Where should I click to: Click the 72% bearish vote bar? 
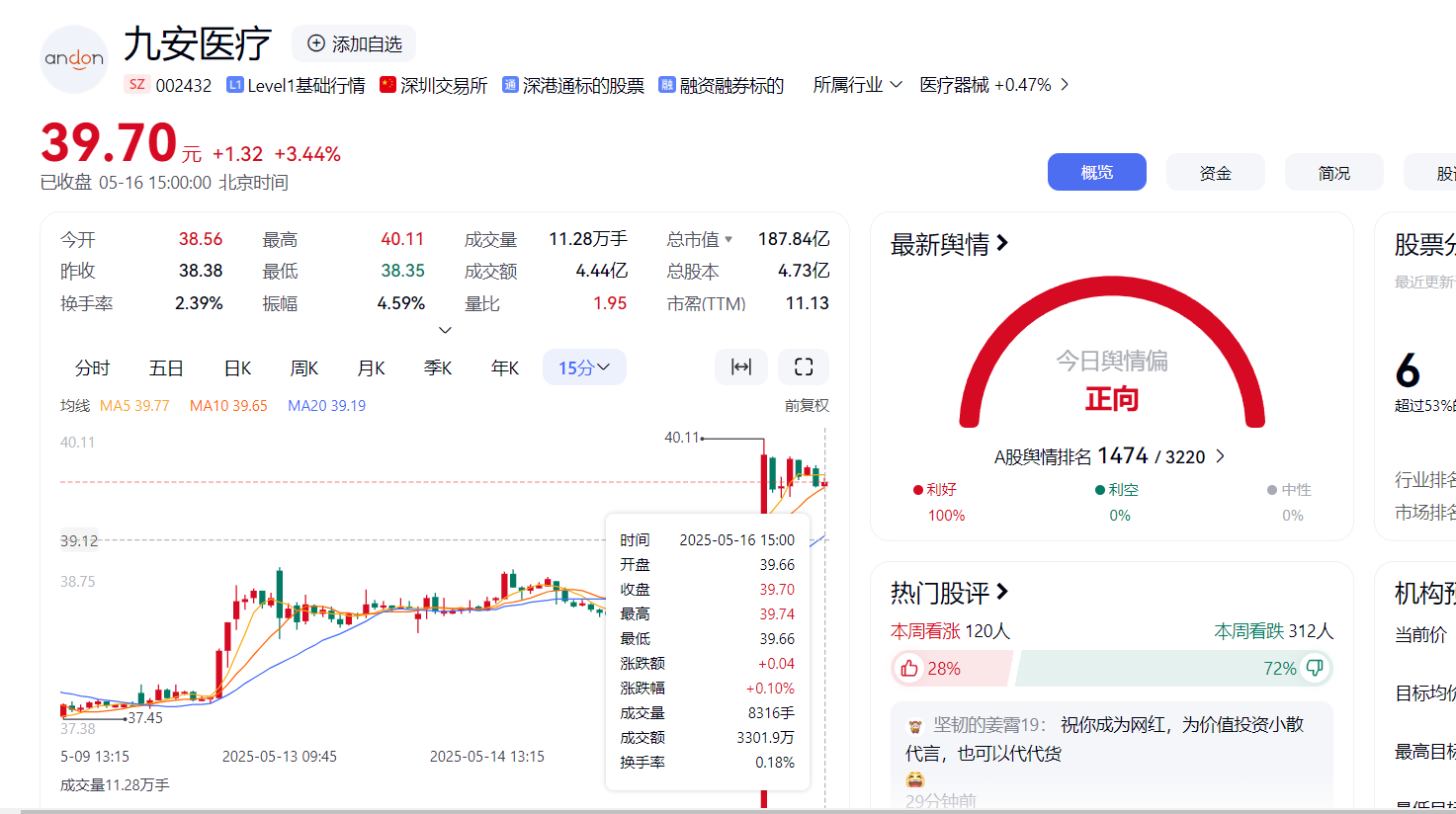1173,669
